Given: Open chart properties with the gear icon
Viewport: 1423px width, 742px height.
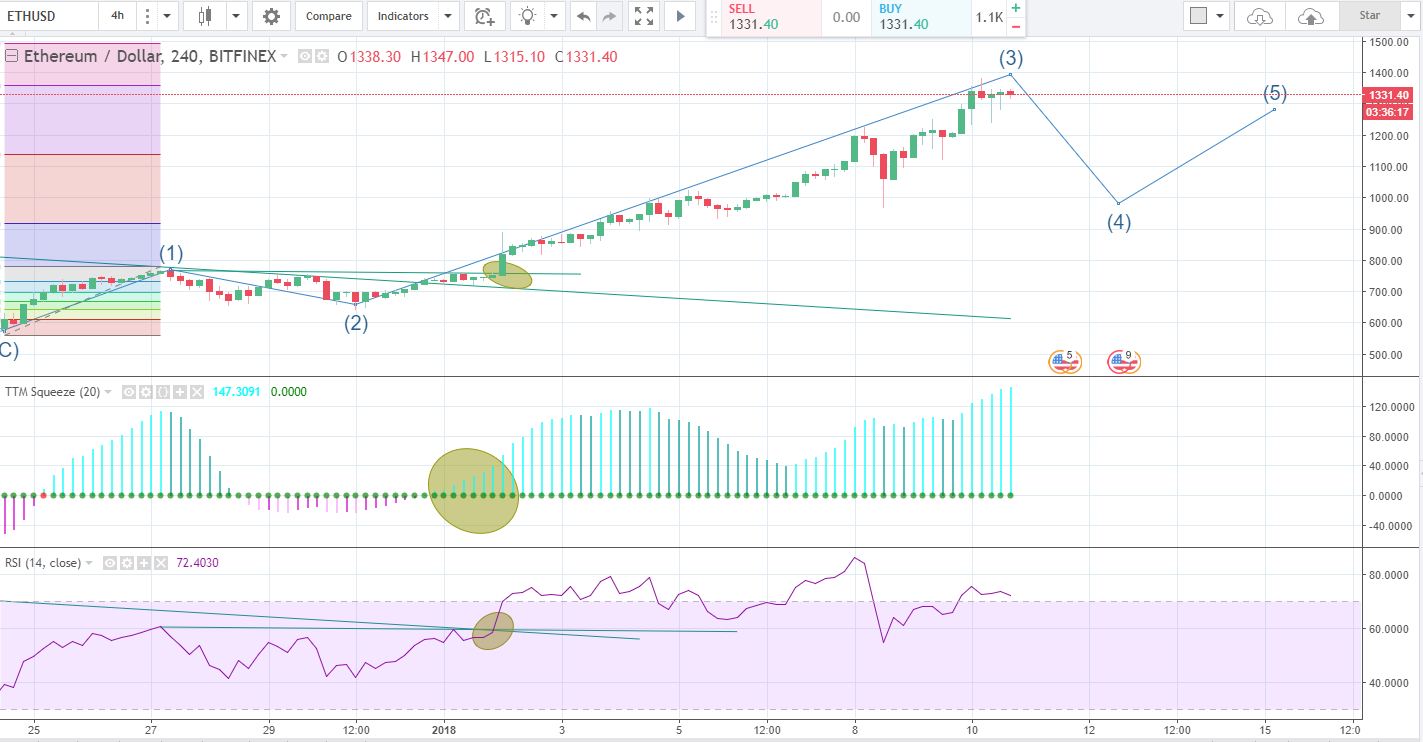Looking at the screenshot, I should (x=269, y=16).
